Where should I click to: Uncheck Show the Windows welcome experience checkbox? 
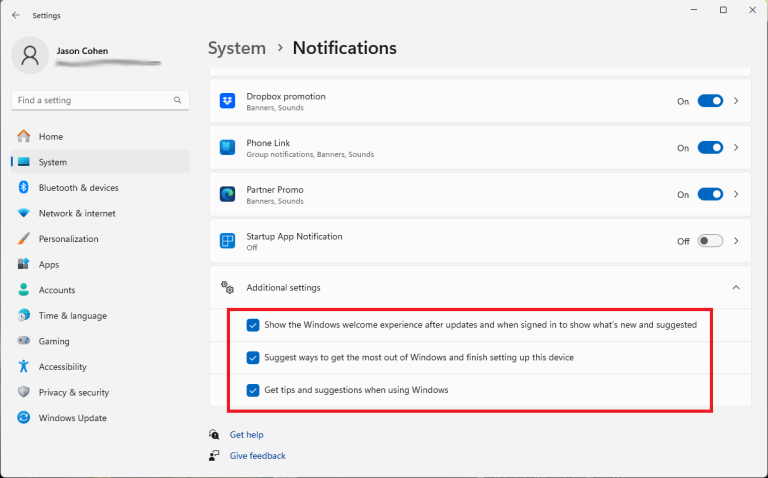253,325
